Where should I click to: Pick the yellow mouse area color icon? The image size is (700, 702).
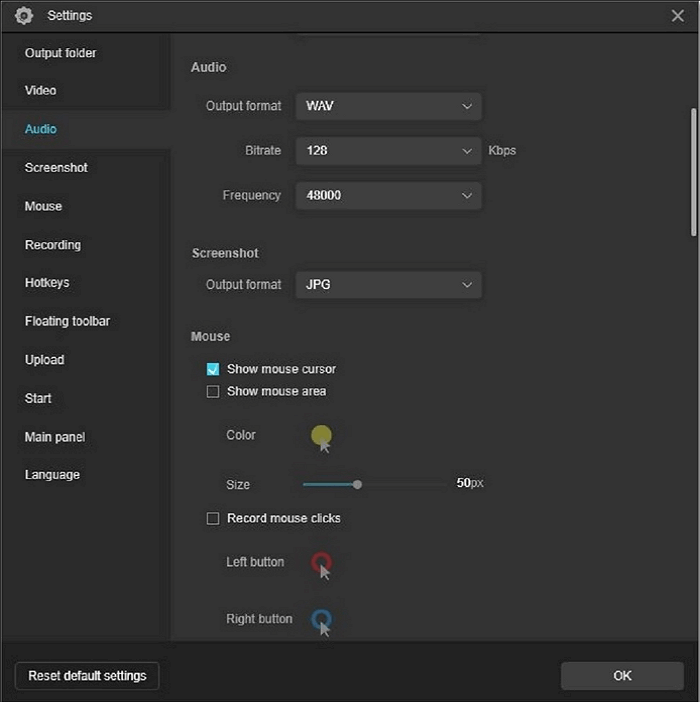[x=321, y=437]
